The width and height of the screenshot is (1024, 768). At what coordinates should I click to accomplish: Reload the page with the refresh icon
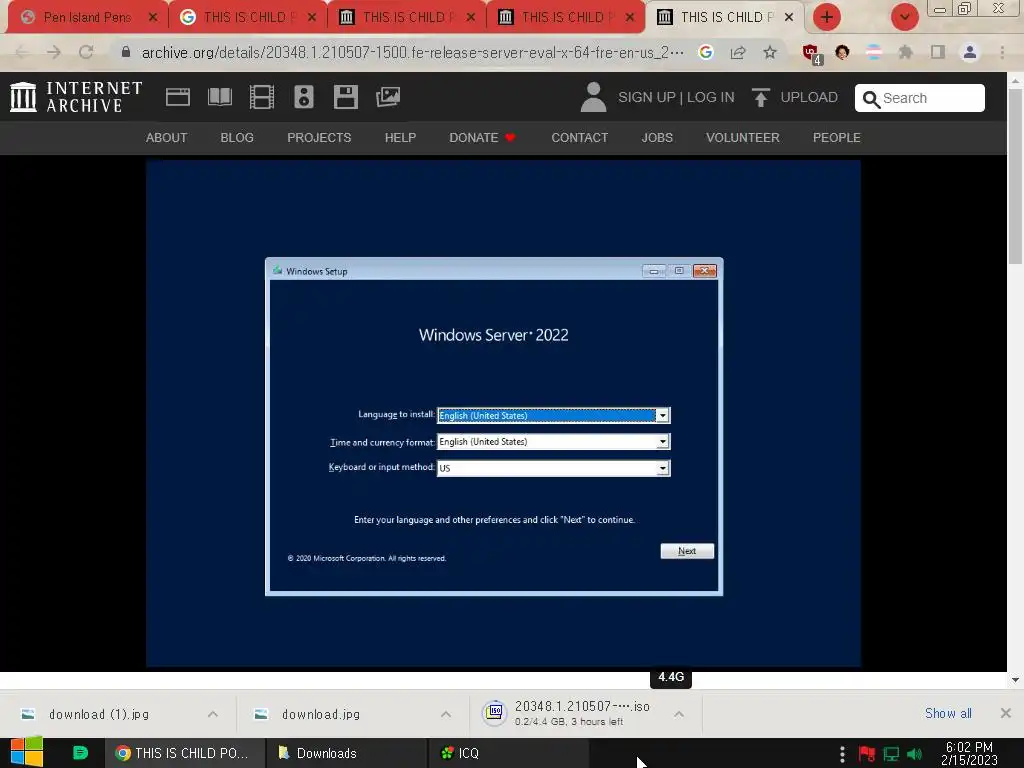(x=86, y=52)
